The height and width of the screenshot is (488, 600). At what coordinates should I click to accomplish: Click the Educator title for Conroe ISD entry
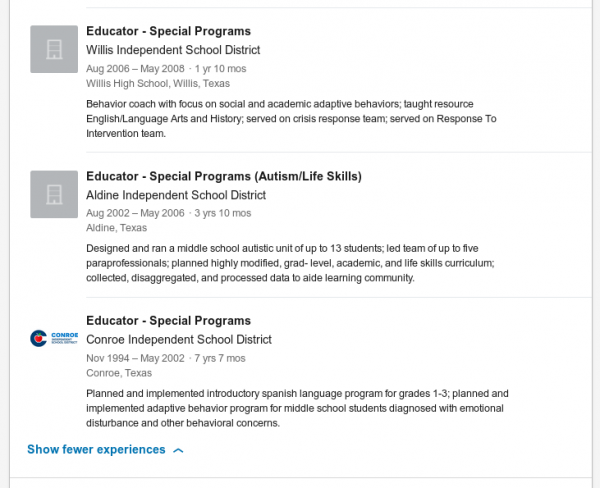pos(169,321)
